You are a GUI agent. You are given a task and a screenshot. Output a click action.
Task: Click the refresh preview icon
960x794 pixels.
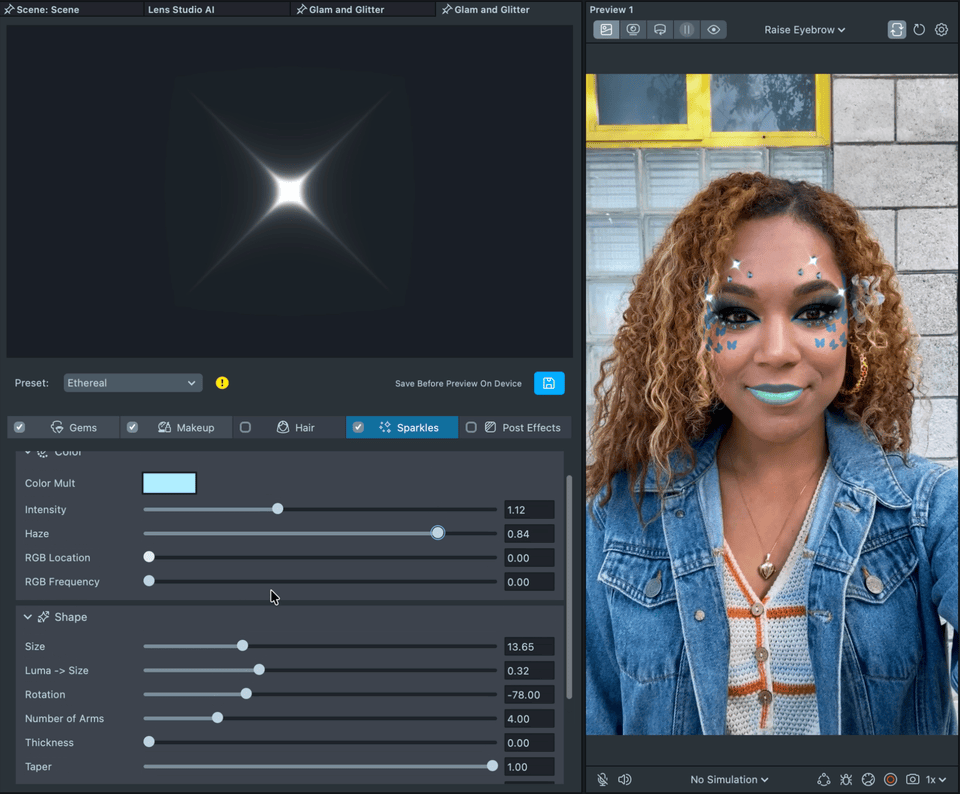tap(919, 30)
